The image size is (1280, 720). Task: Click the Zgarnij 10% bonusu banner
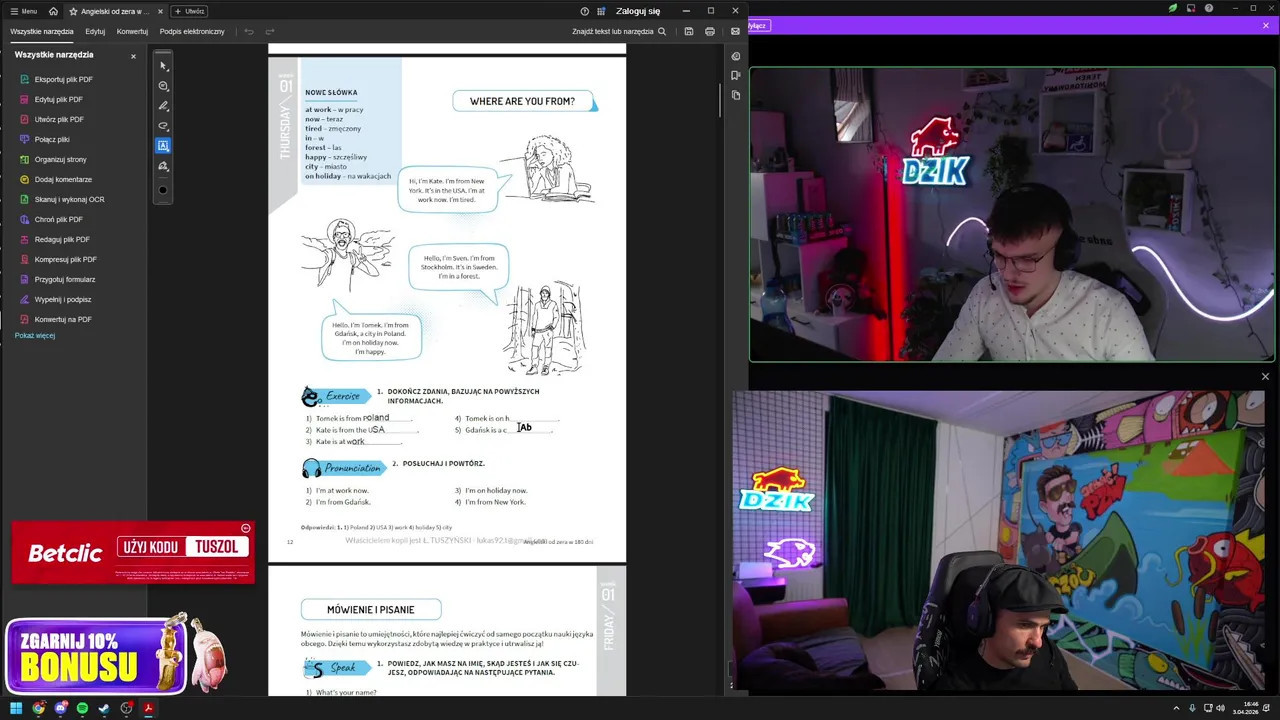click(x=96, y=657)
